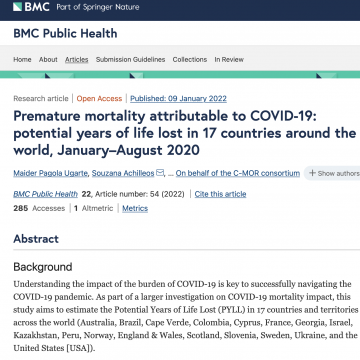
Task: Click the Open Access label
Action: 99,99
